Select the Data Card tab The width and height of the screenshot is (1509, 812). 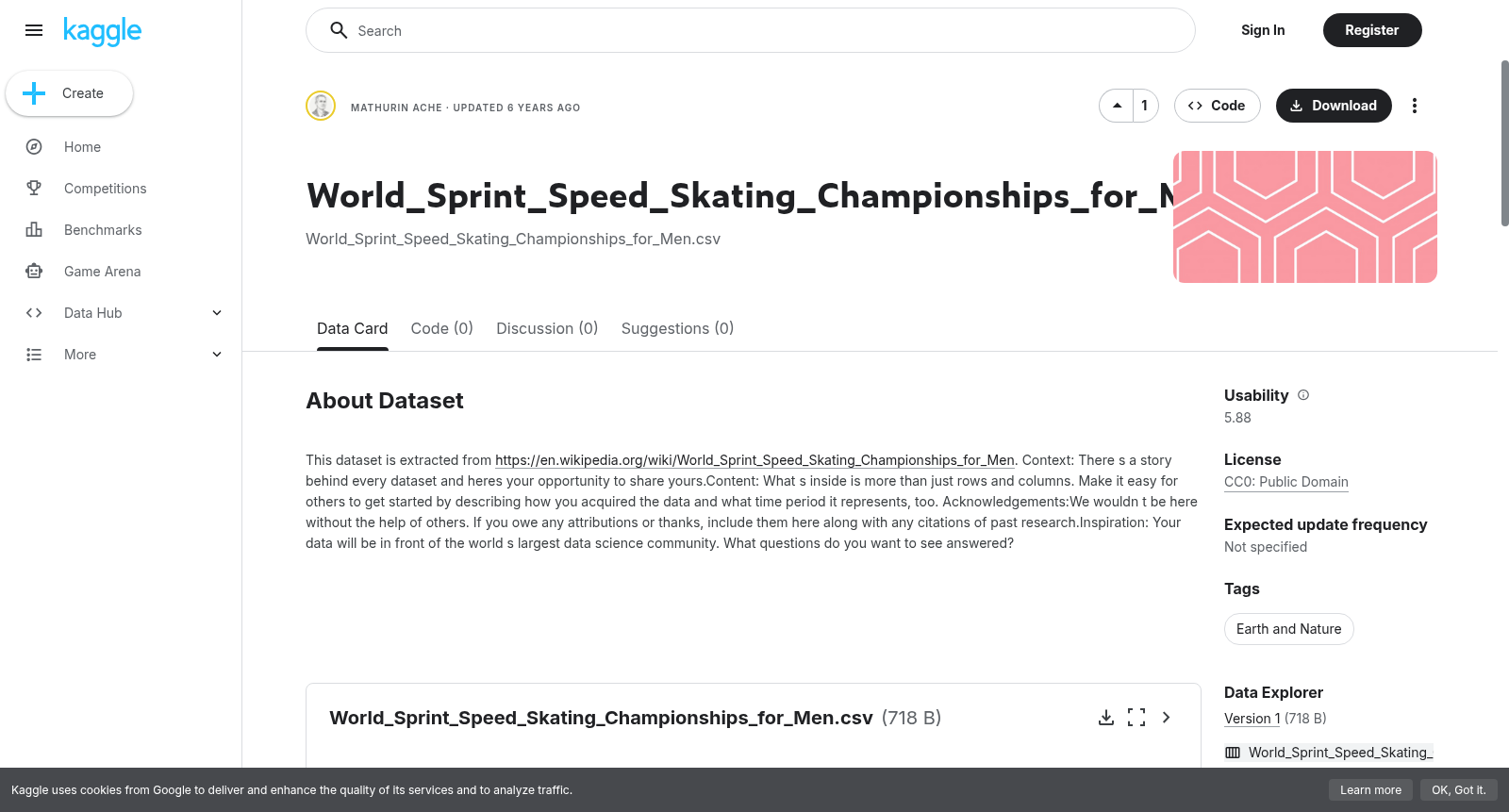pos(353,328)
